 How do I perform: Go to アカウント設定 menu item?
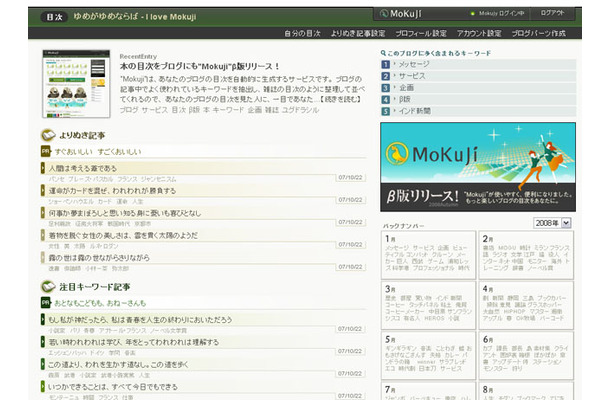[479, 33]
